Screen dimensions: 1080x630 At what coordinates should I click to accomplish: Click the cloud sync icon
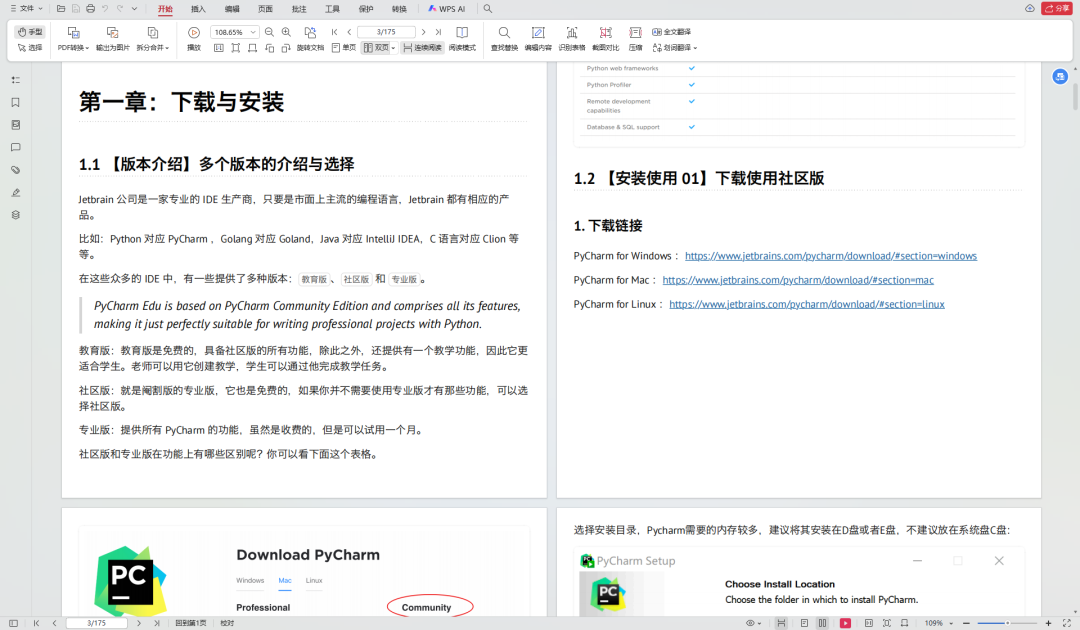(1030, 8)
